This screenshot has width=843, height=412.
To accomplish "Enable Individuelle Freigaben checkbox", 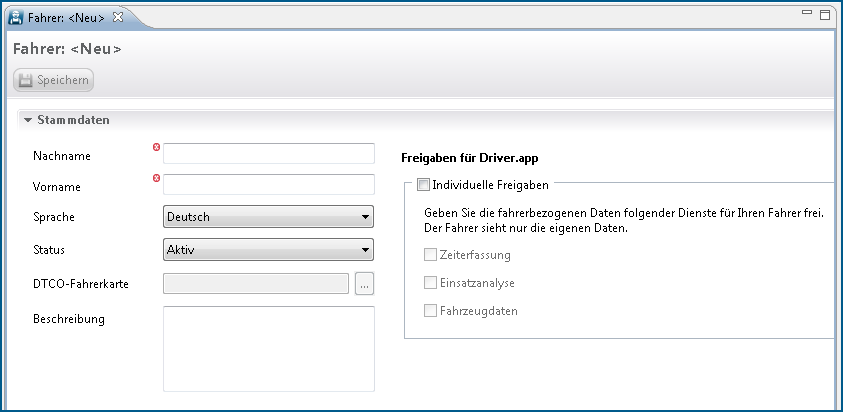I will pyautogui.click(x=423, y=185).
